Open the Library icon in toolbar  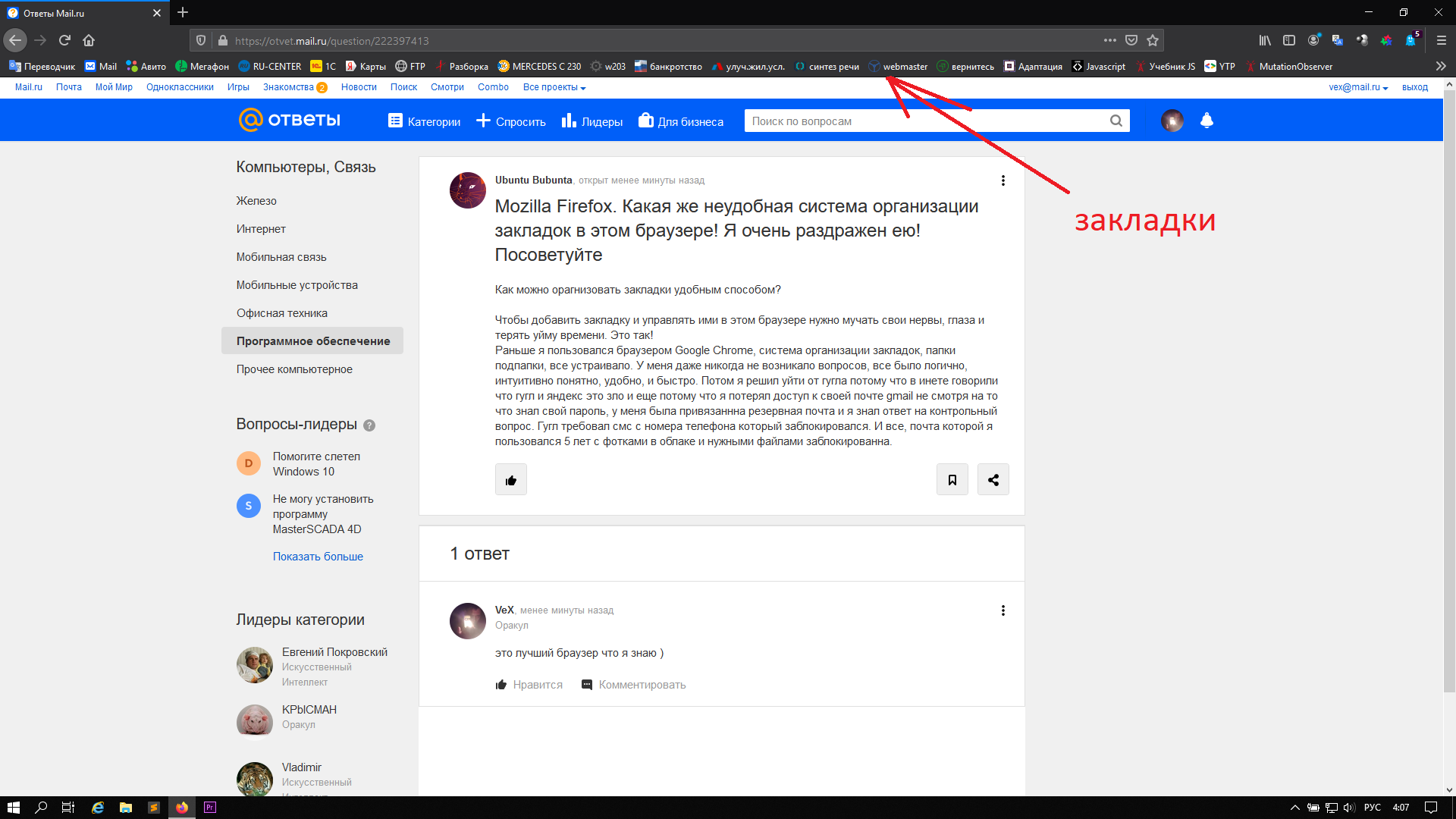(x=1265, y=40)
